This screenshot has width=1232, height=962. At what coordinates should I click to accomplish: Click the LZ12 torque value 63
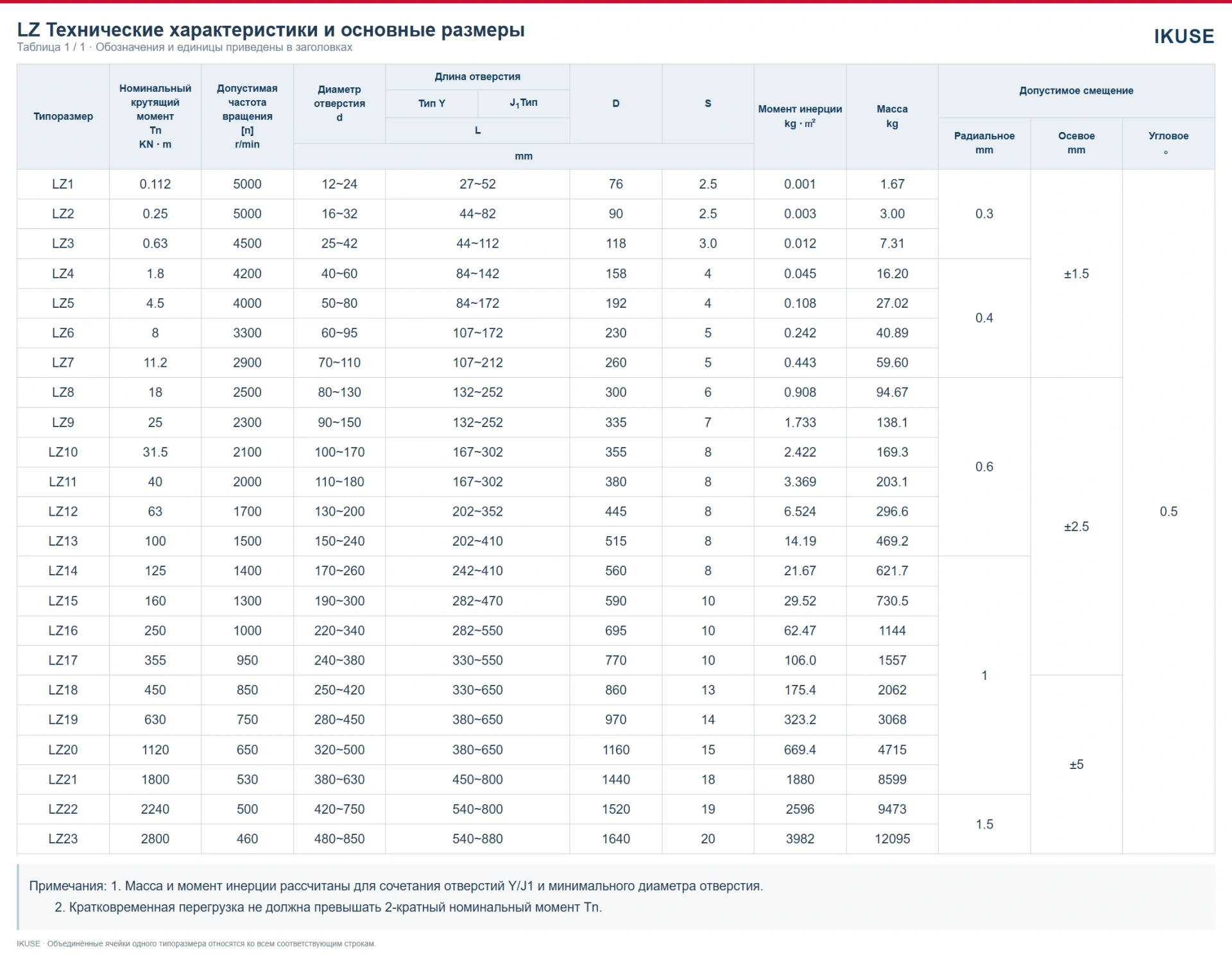155,512
